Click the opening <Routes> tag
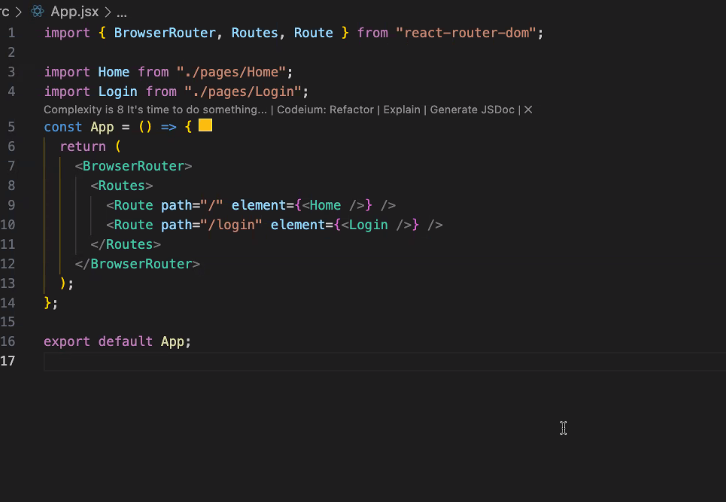This screenshot has height=502, width=726. pyautogui.click(x=121, y=186)
